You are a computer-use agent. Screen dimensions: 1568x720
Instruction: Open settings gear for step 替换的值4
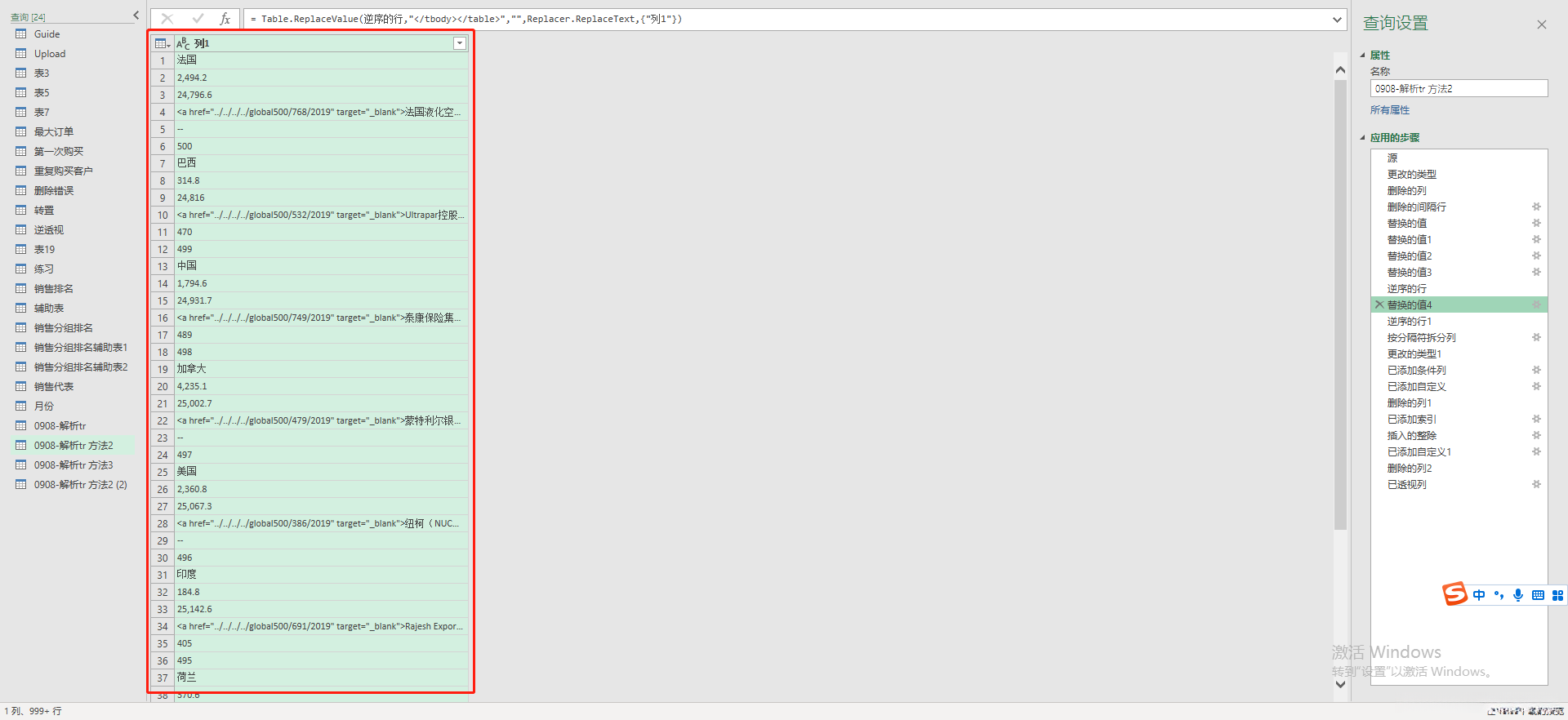coord(1536,304)
